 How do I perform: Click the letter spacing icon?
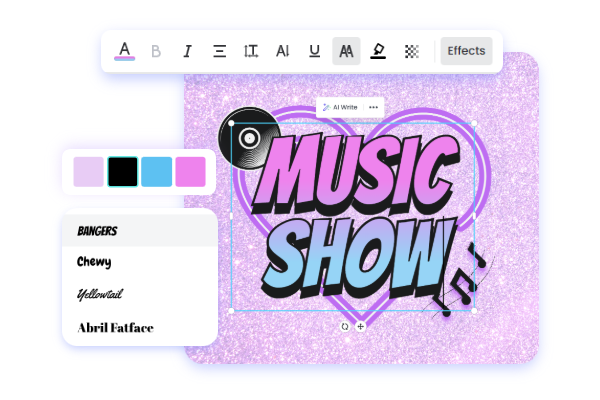[283, 51]
